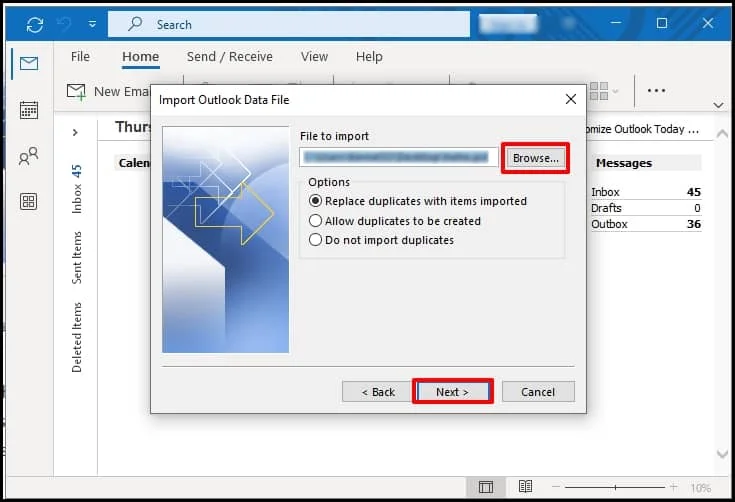Screen dimensions: 735x502
Task: Click the Browse... button
Action: click(536, 158)
